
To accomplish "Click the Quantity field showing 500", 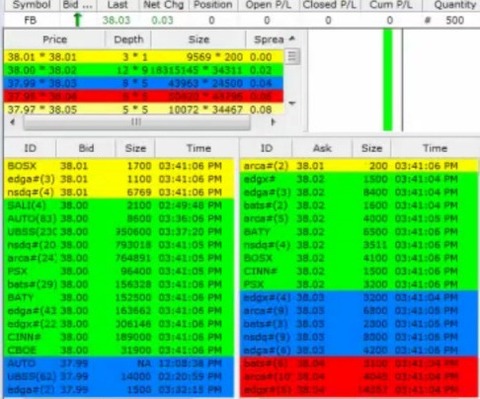I will [x=455, y=20].
